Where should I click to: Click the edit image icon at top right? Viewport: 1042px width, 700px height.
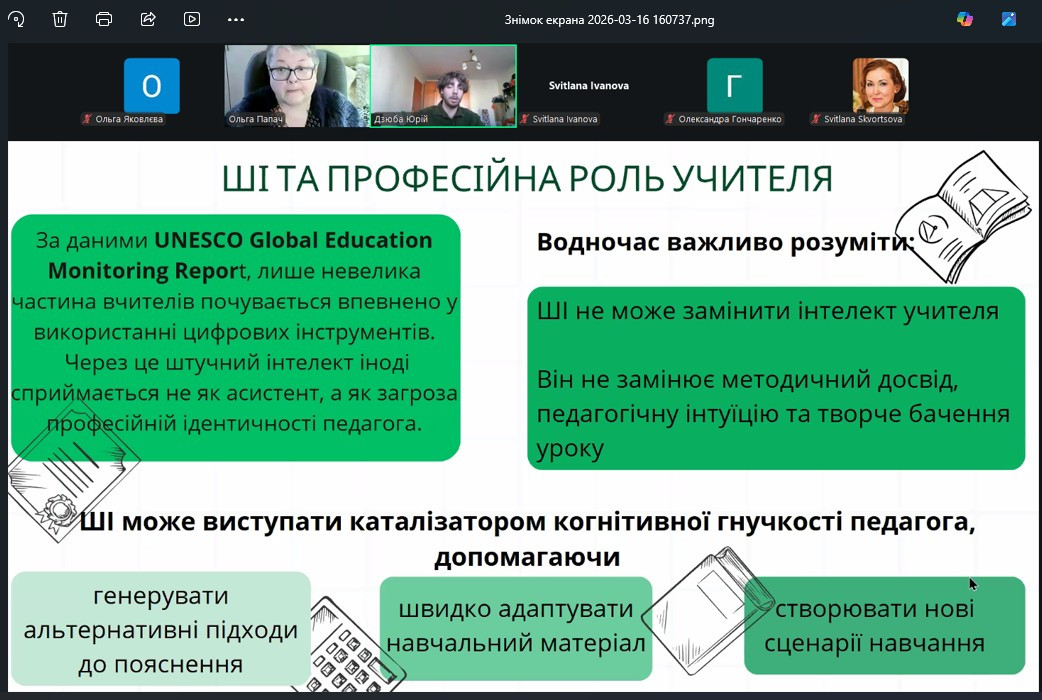(1009, 19)
